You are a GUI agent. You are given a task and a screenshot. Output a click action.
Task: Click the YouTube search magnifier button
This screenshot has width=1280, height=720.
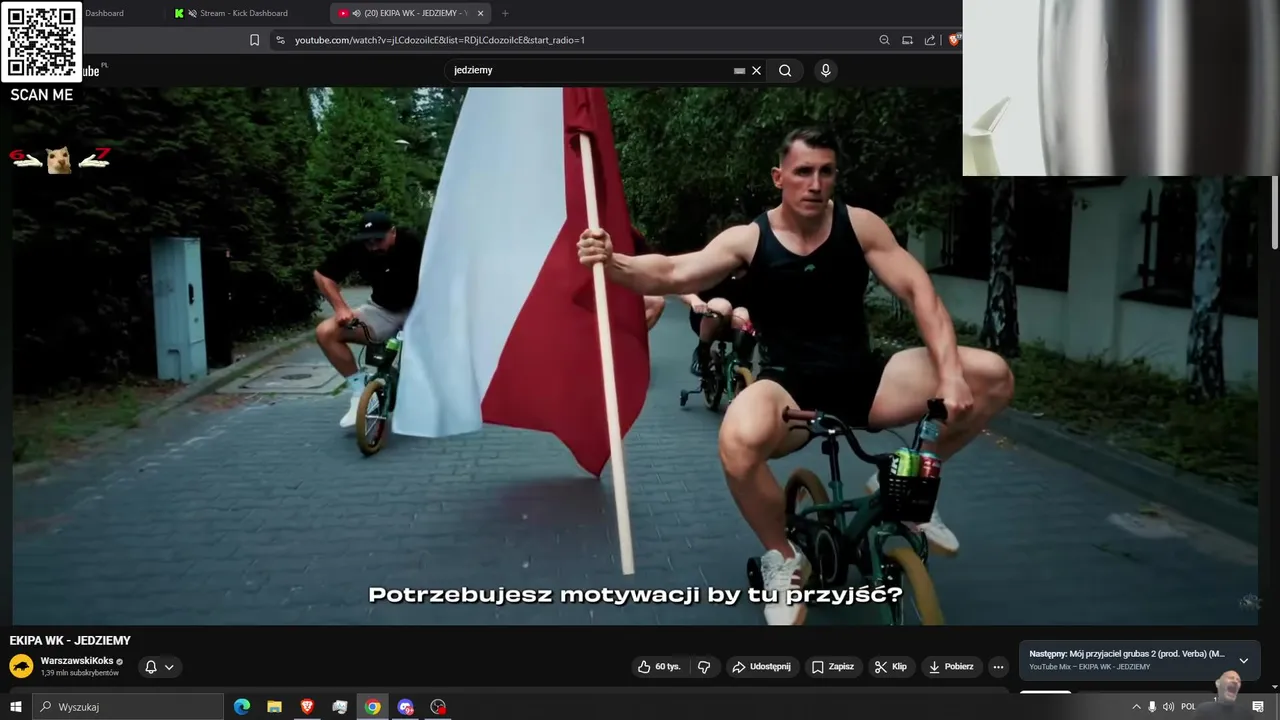tap(785, 71)
